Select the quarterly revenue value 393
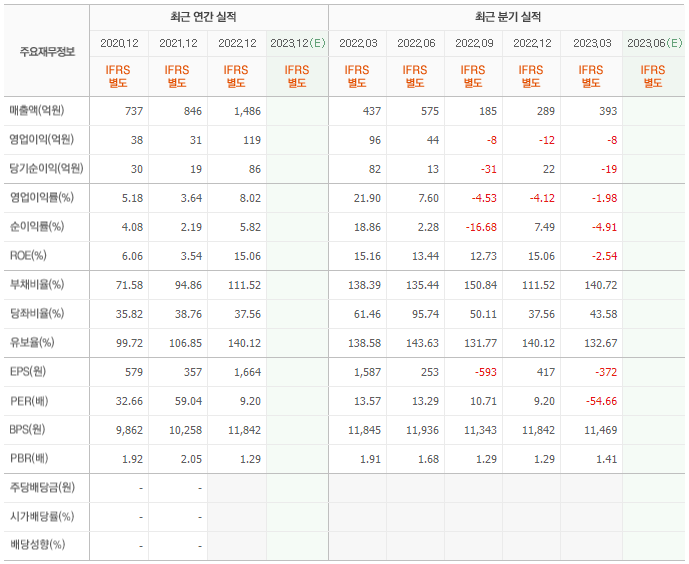The image size is (689, 564). point(608,111)
